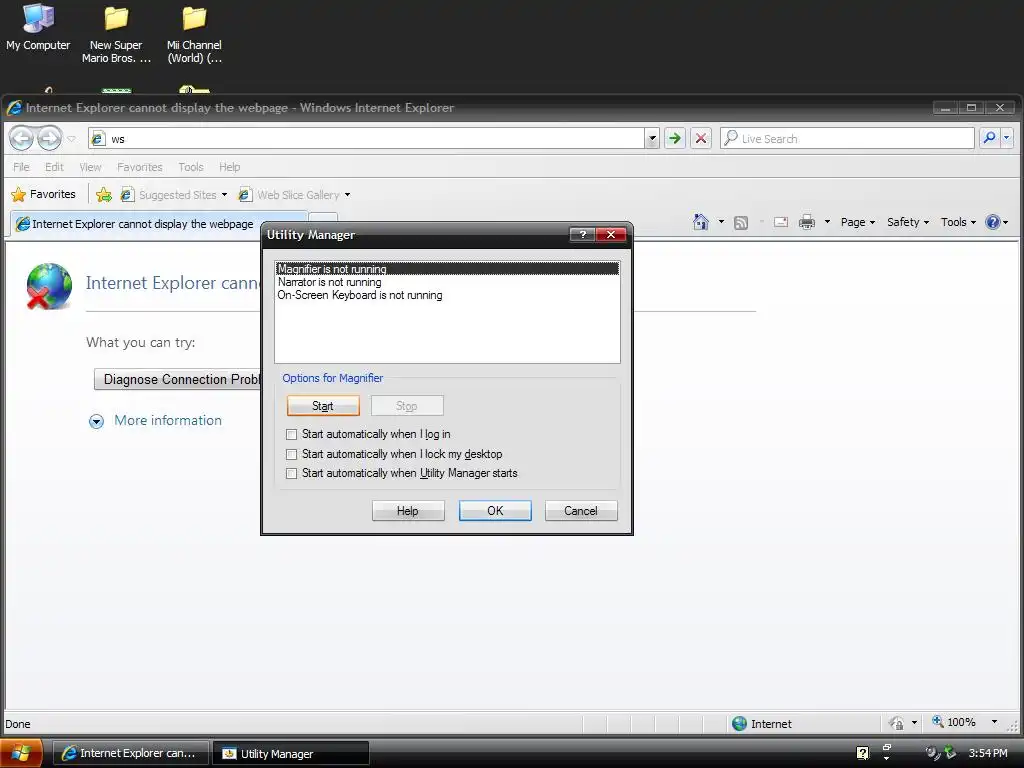Open the View menu in Internet Explorer
This screenshot has height=768, width=1024.
(90, 167)
